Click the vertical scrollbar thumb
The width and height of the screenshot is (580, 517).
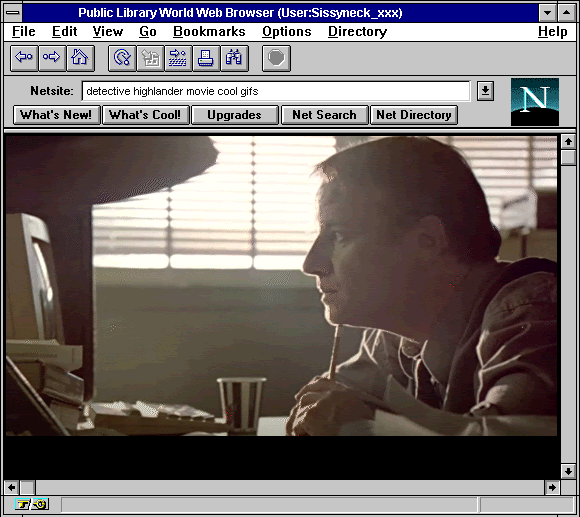[x=568, y=157]
